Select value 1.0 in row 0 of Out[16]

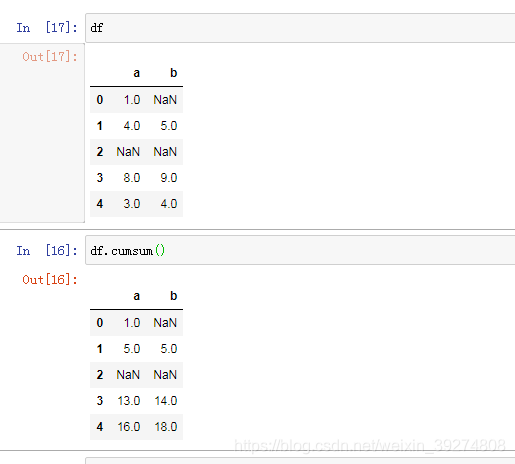(x=132, y=323)
